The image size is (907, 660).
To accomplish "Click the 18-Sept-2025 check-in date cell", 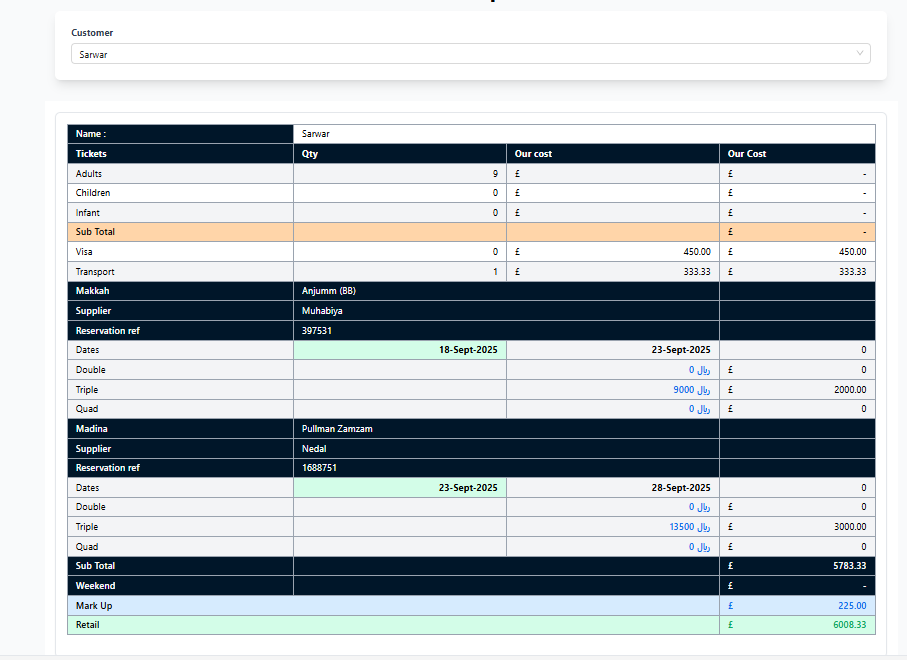I will [x=400, y=350].
